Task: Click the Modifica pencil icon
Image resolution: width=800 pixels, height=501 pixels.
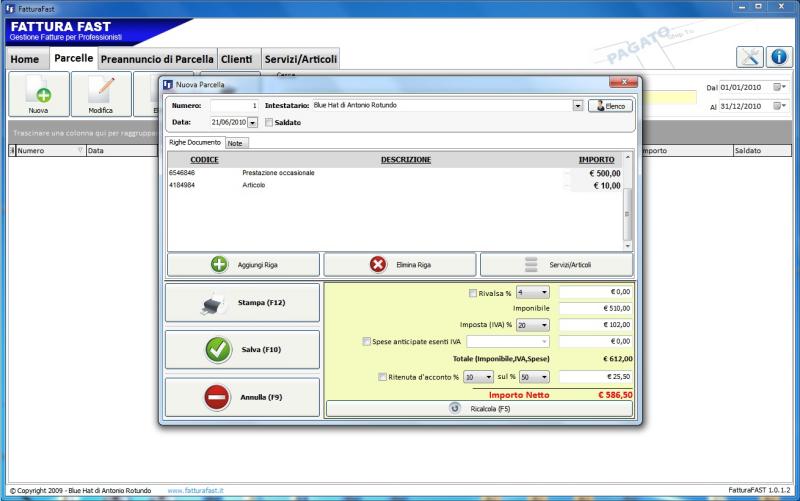Action: pos(100,91)
